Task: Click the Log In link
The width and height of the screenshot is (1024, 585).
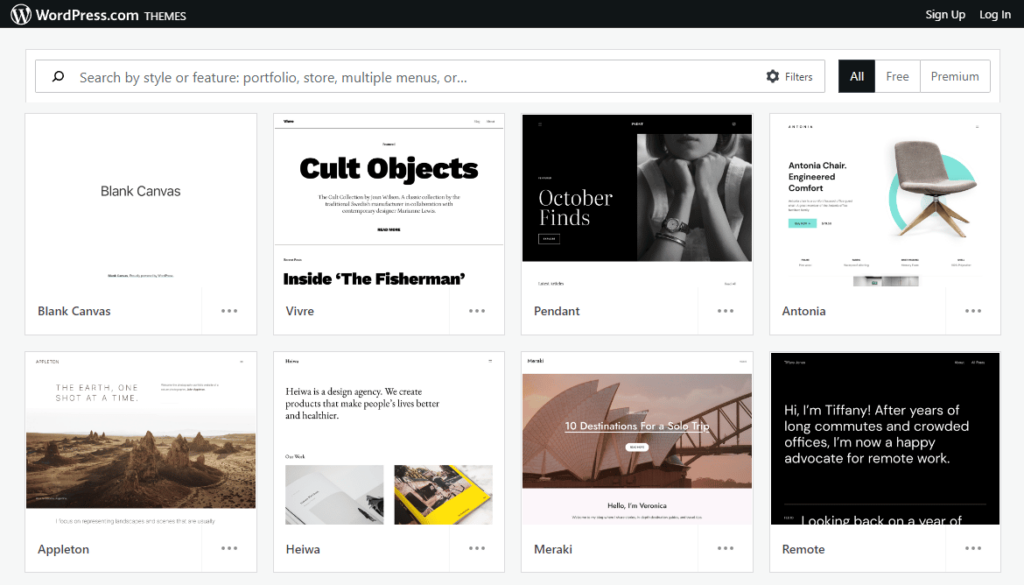Action: coord(995,14)
